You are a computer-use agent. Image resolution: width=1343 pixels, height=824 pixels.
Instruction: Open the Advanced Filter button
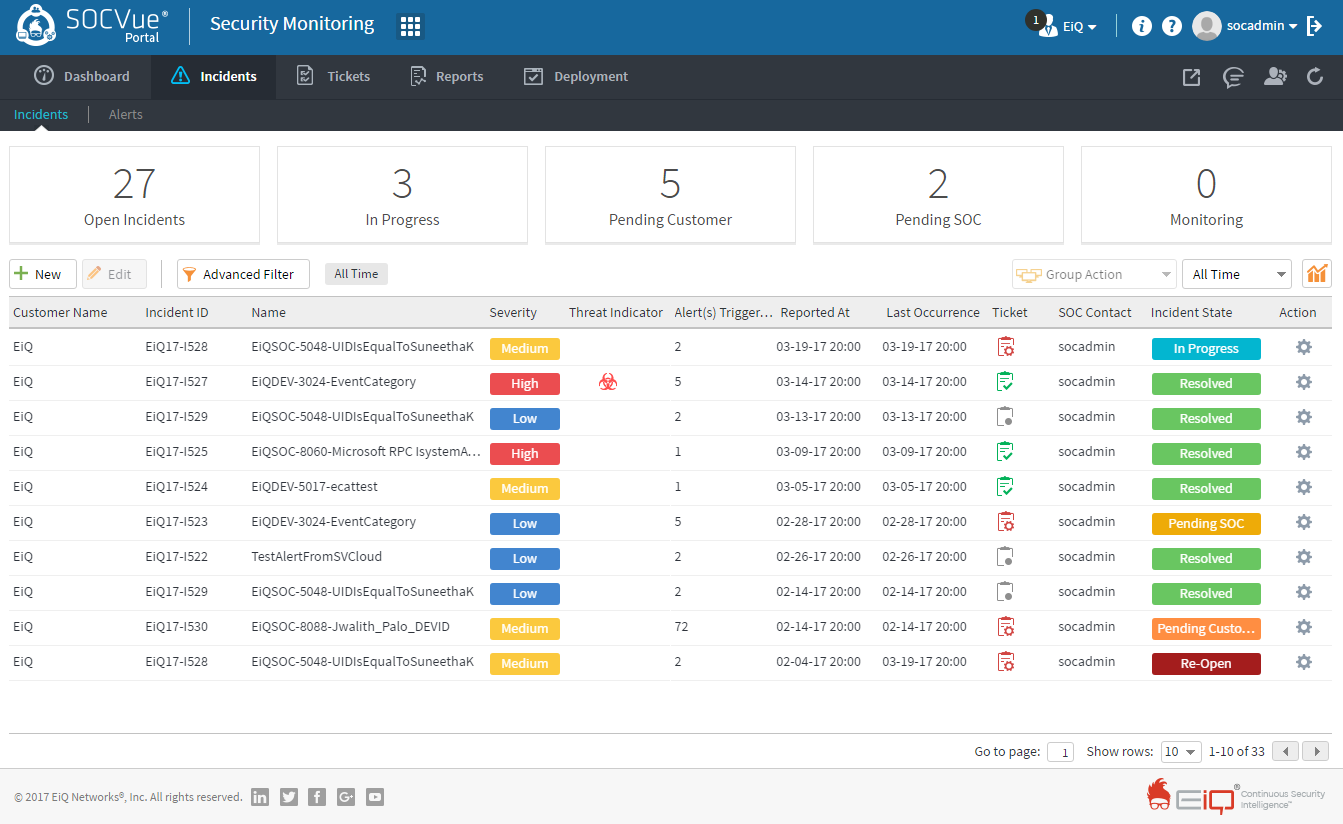[243, 274]
